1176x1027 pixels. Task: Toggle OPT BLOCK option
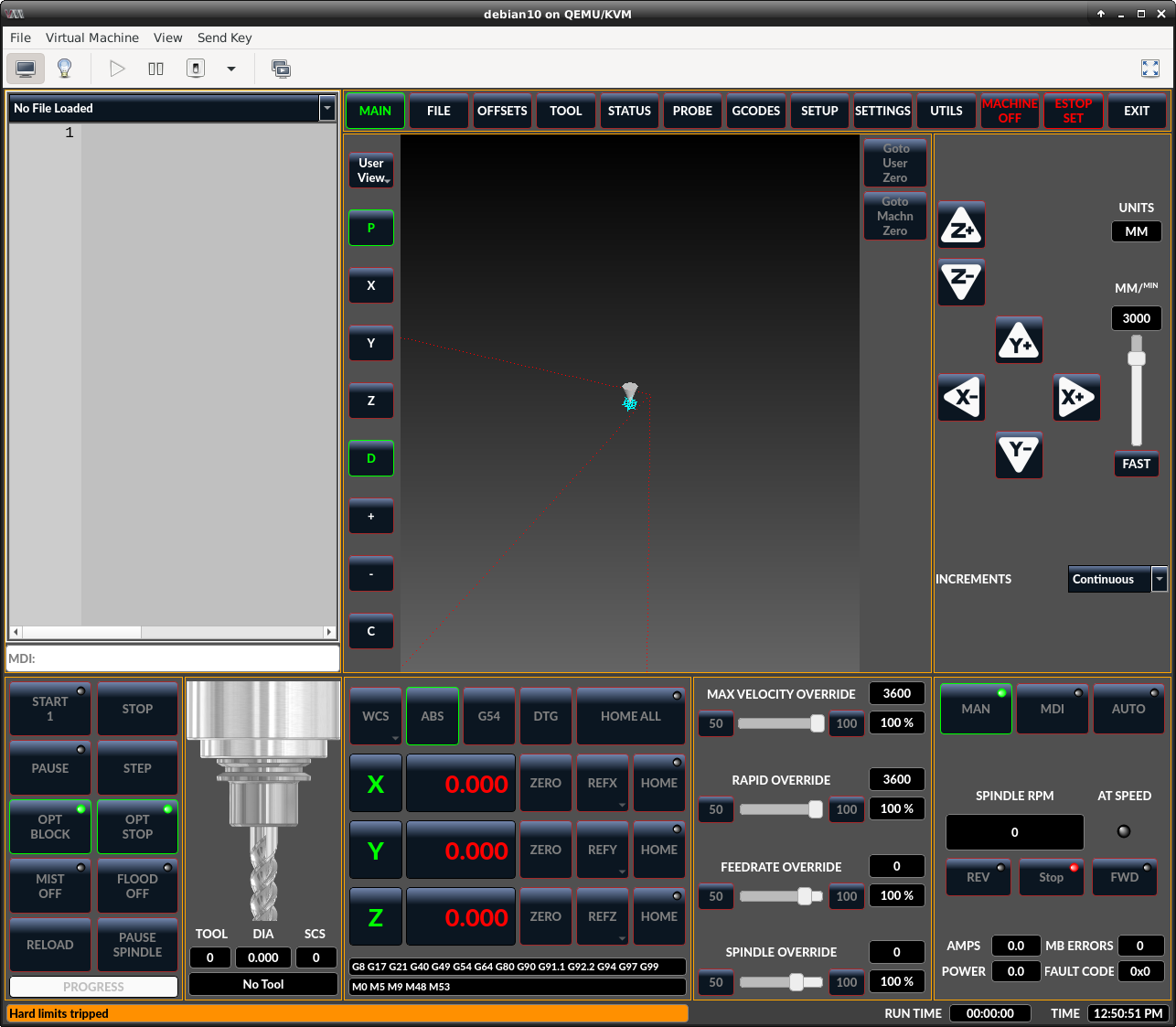[x=50, y=827]
